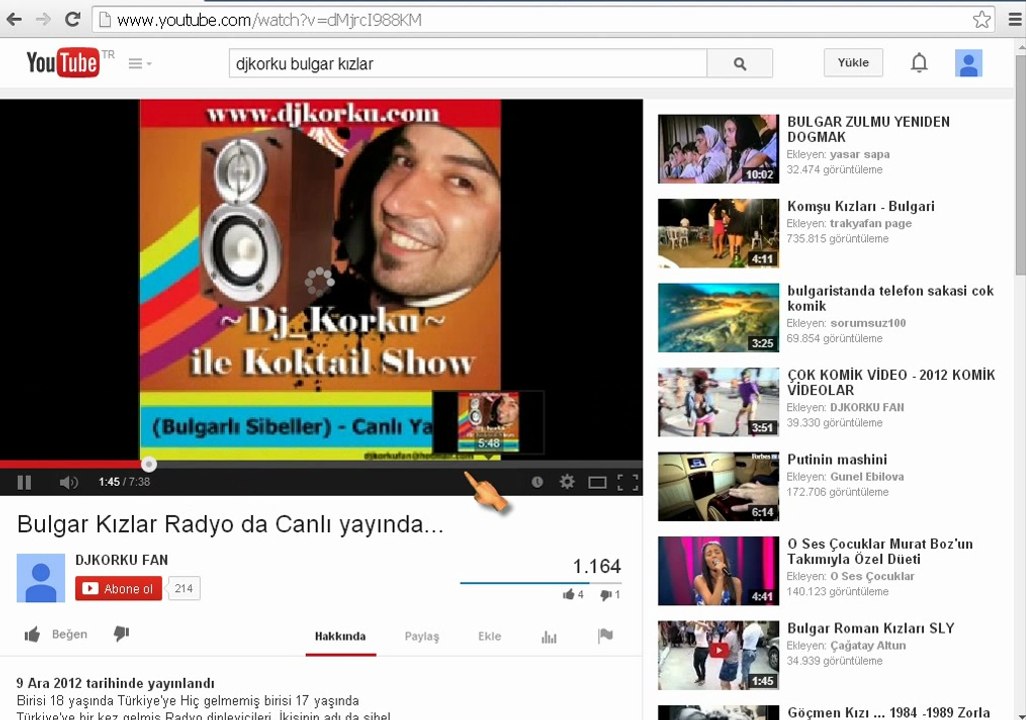Reload the page
This screenshot has height=720, width=1026.
(73, 20)
